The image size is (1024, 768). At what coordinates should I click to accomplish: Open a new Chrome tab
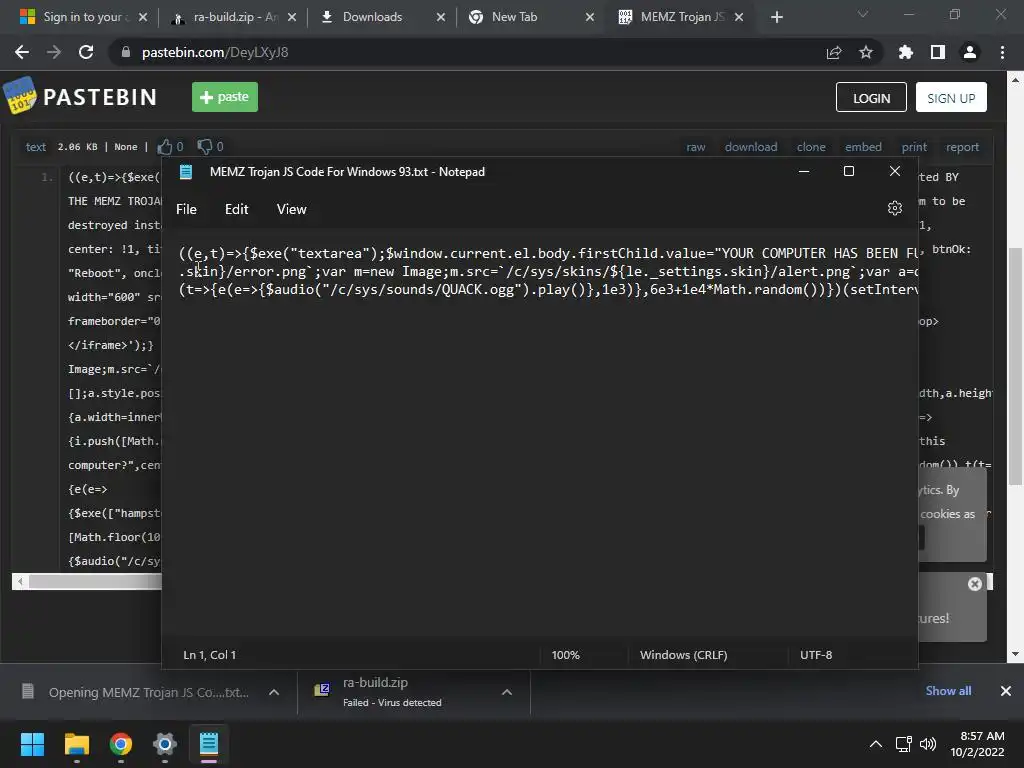coord(776,17)
